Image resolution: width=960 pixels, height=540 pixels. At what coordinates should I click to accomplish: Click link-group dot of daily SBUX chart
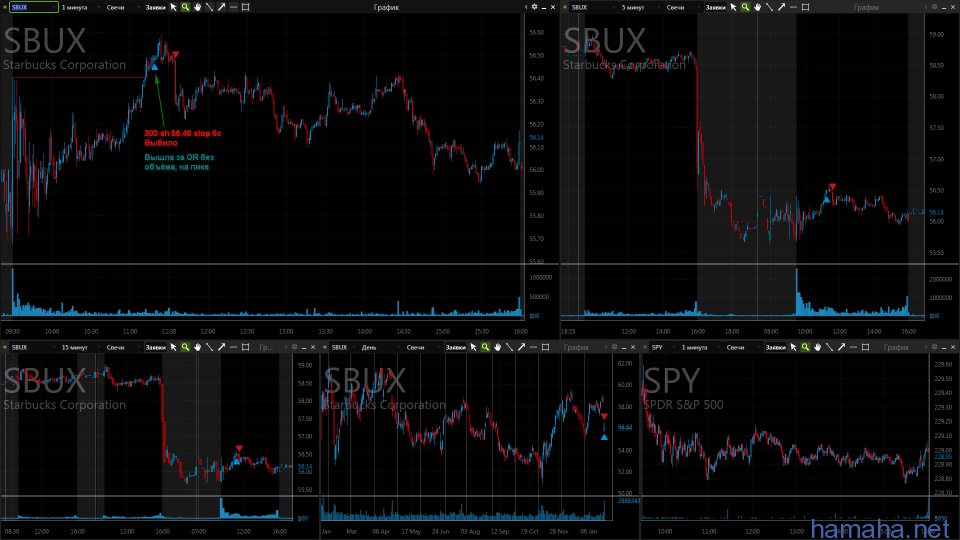click(325, 347)
